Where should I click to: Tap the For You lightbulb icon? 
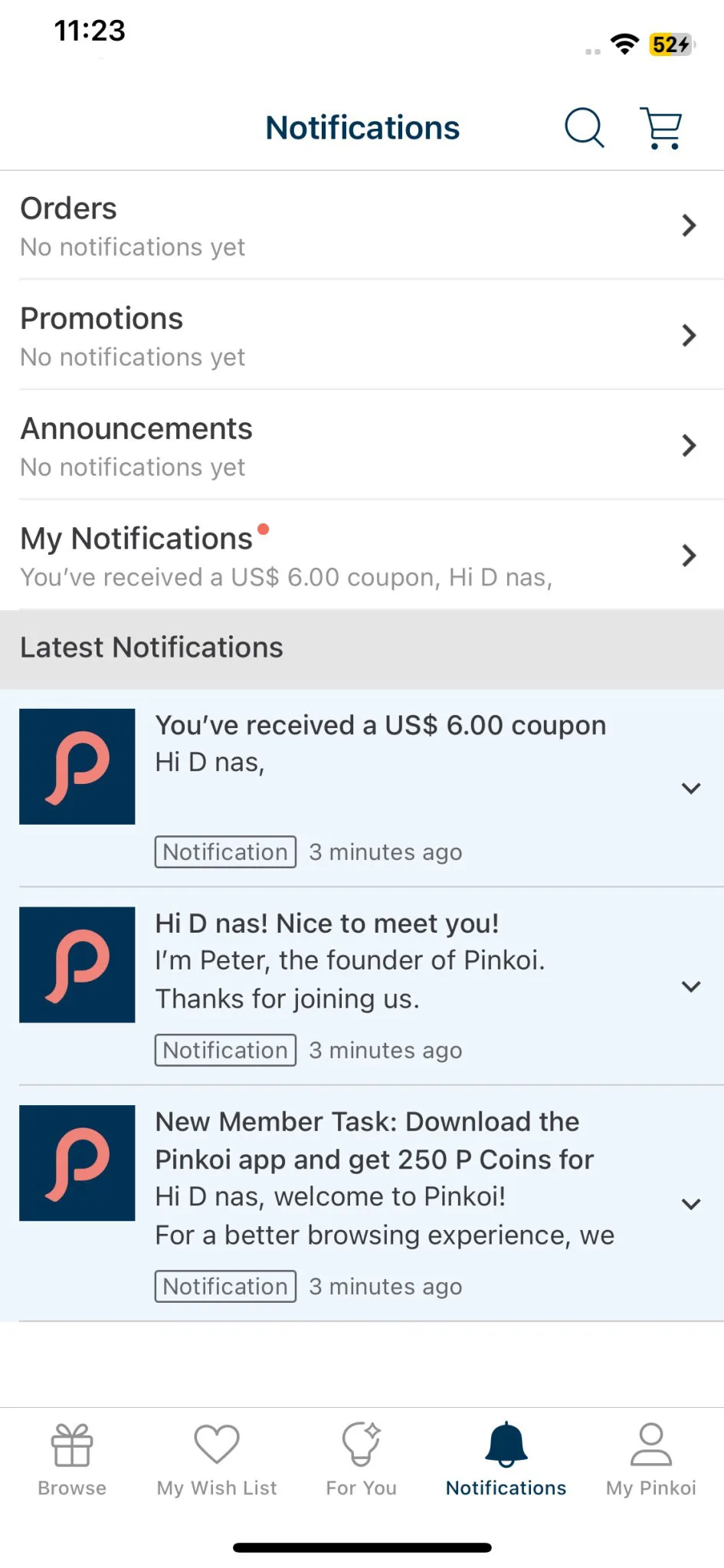[x=361, y=1444]
